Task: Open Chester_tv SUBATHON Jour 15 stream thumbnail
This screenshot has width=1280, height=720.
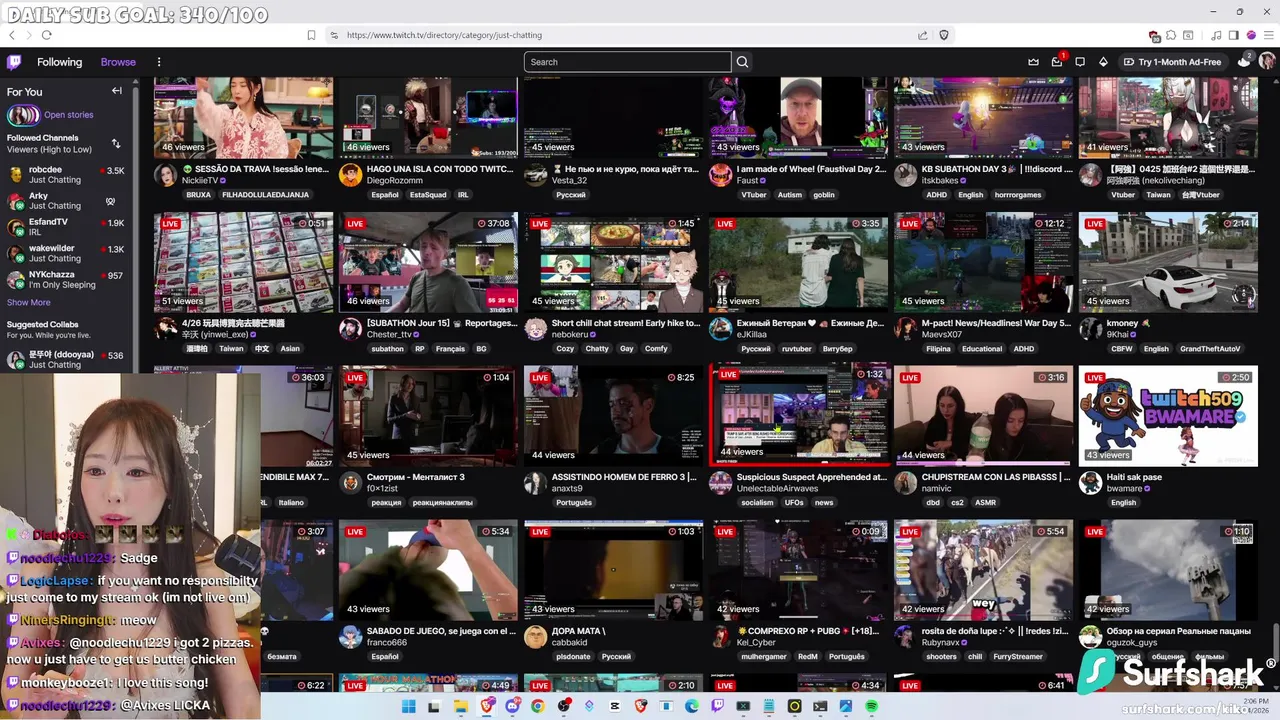Action: (428, 262)
